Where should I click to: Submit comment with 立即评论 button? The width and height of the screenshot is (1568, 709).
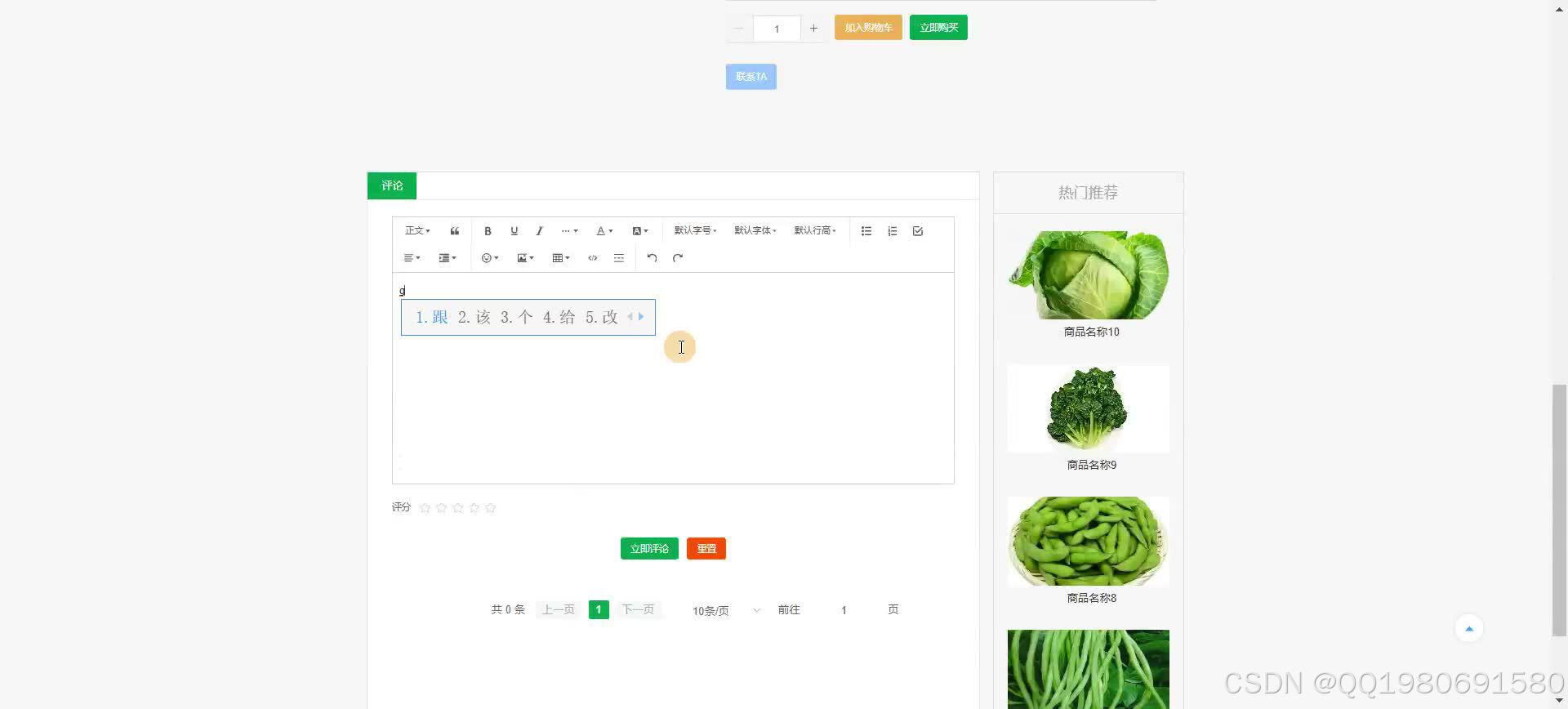649,549
